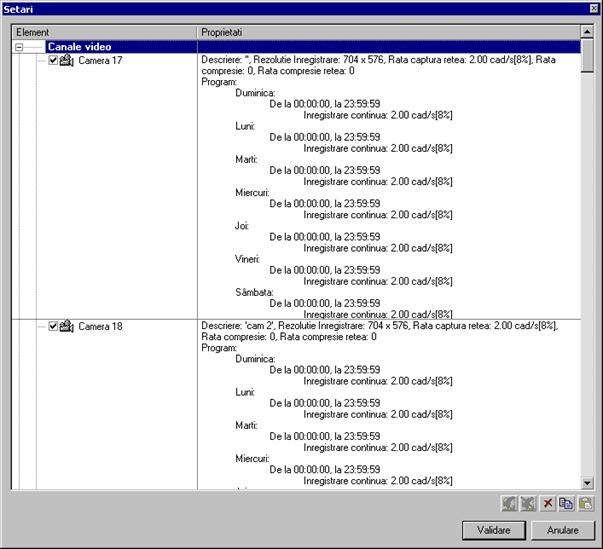Select the Canale video row
The image size is (603, 549).
(x=79, y=47)
